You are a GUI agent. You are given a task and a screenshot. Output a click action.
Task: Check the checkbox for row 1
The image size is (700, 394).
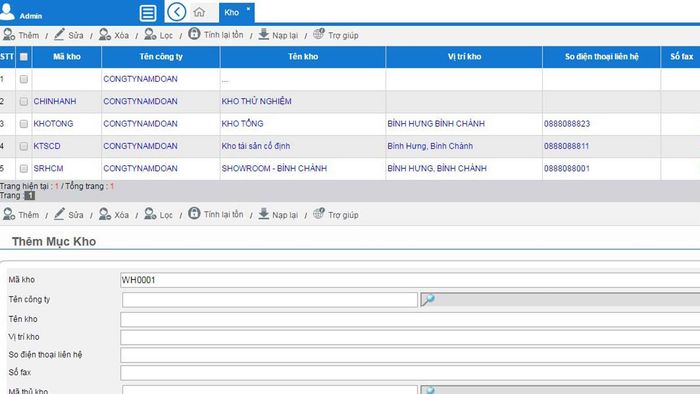(x=24, y=79)
